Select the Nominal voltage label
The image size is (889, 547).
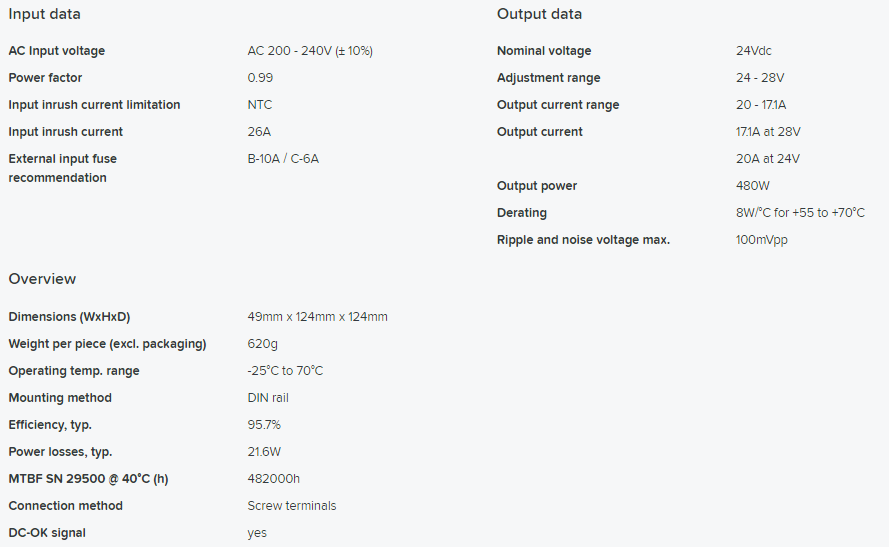pos(544,51)
